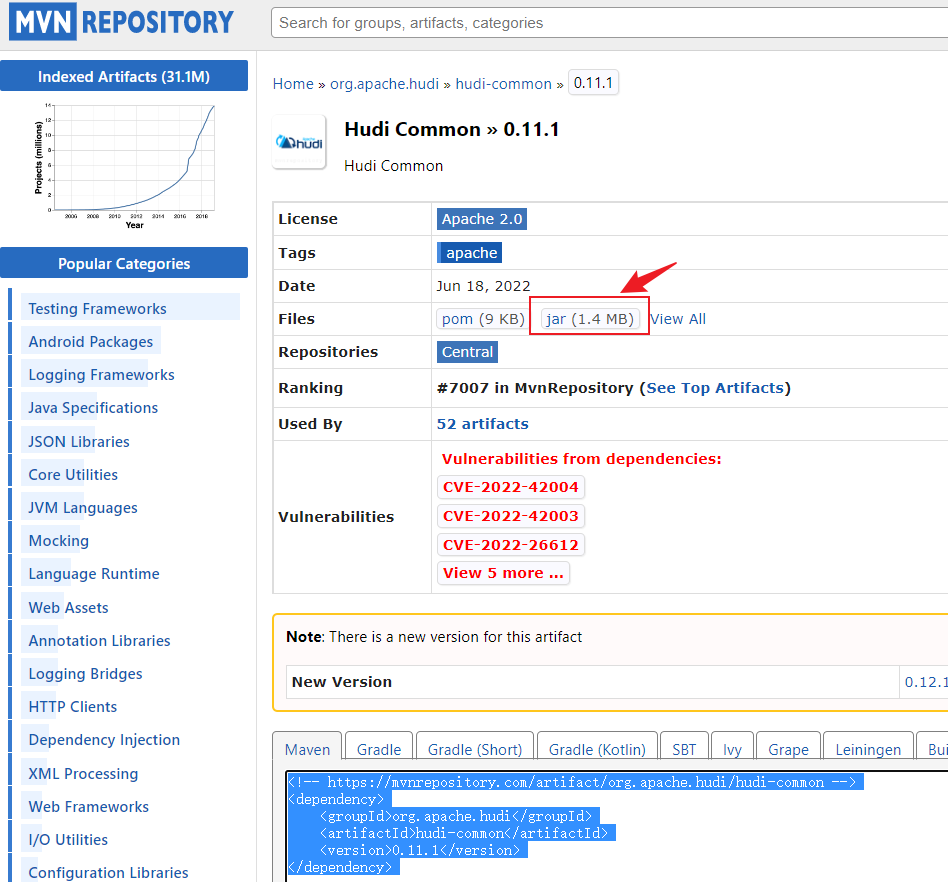948x882 pixels.
Task: Click the Jun 18, 2022 date value
Action: pos(483,286)
